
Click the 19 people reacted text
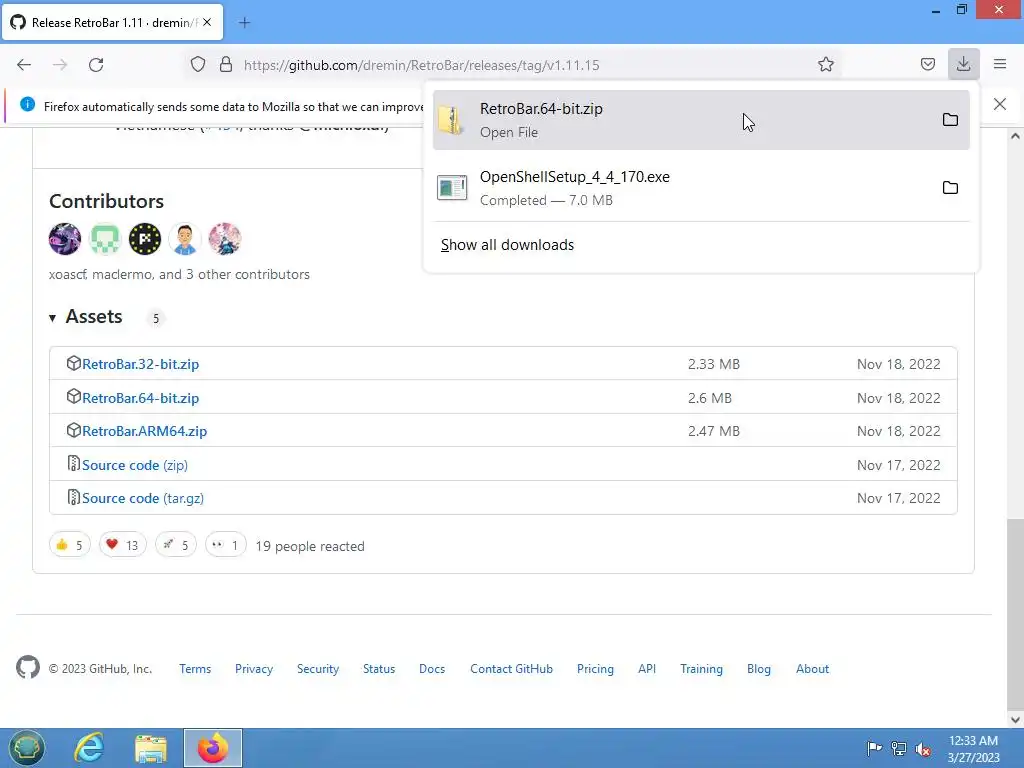[310, 546]
